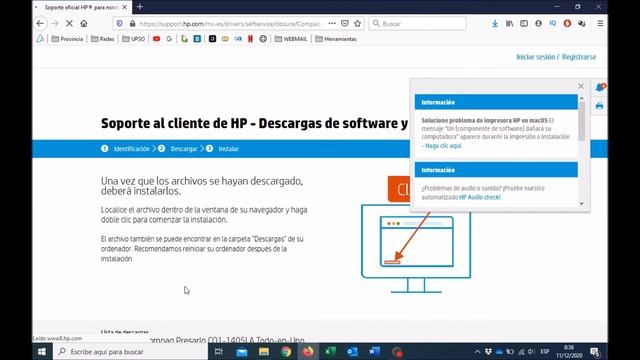Open the Netflix bookmark
The height and width of the screenshot is (360, 640).
pyautogui.click(x=250, y=39)
